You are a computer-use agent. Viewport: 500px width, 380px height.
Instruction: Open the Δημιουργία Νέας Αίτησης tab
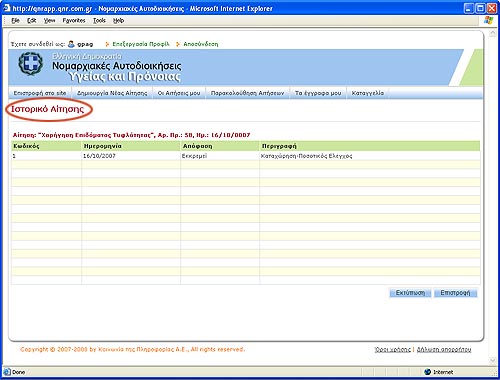tap(112, 93)
